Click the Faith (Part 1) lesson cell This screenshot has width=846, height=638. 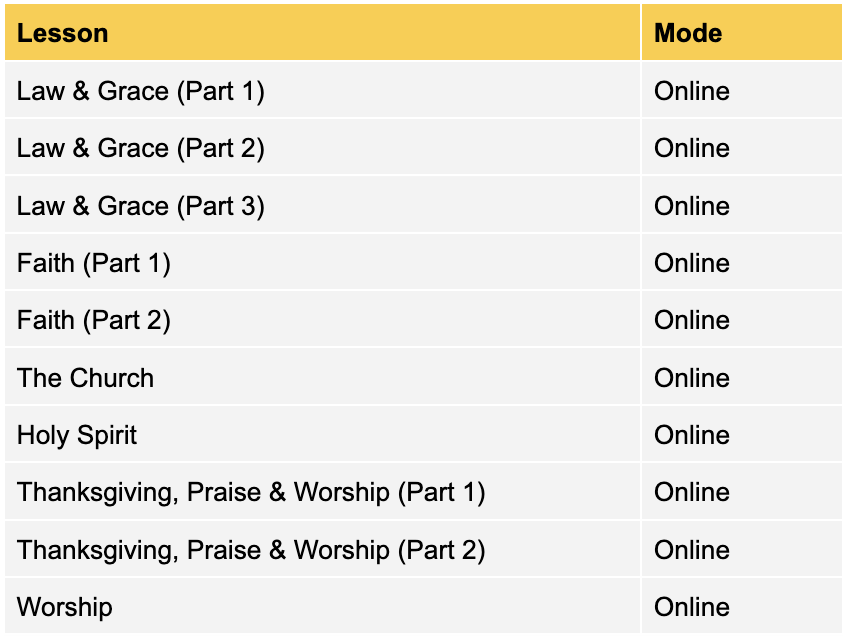(x=94, y=263)
